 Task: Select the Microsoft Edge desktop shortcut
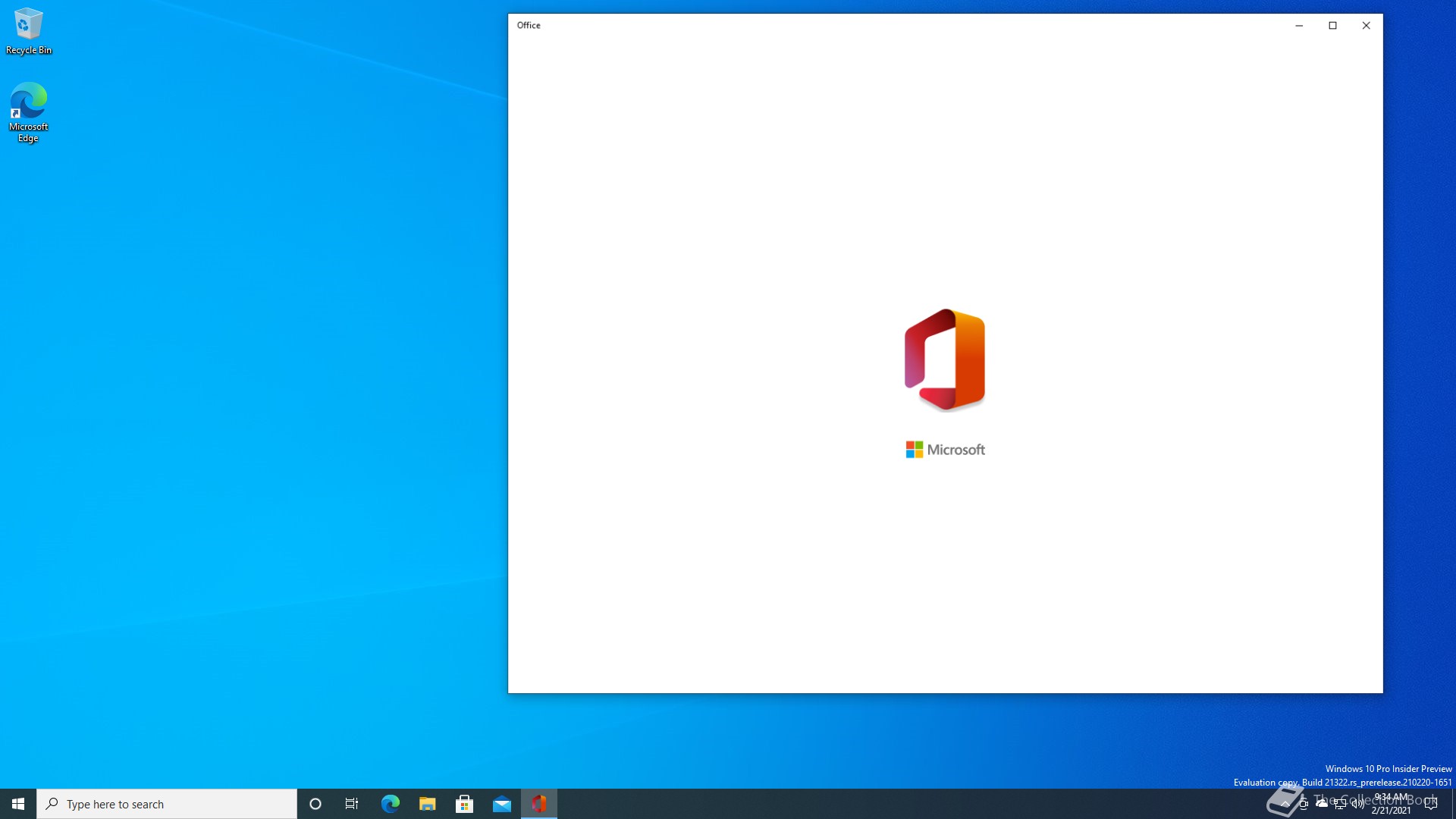(29, 112)
